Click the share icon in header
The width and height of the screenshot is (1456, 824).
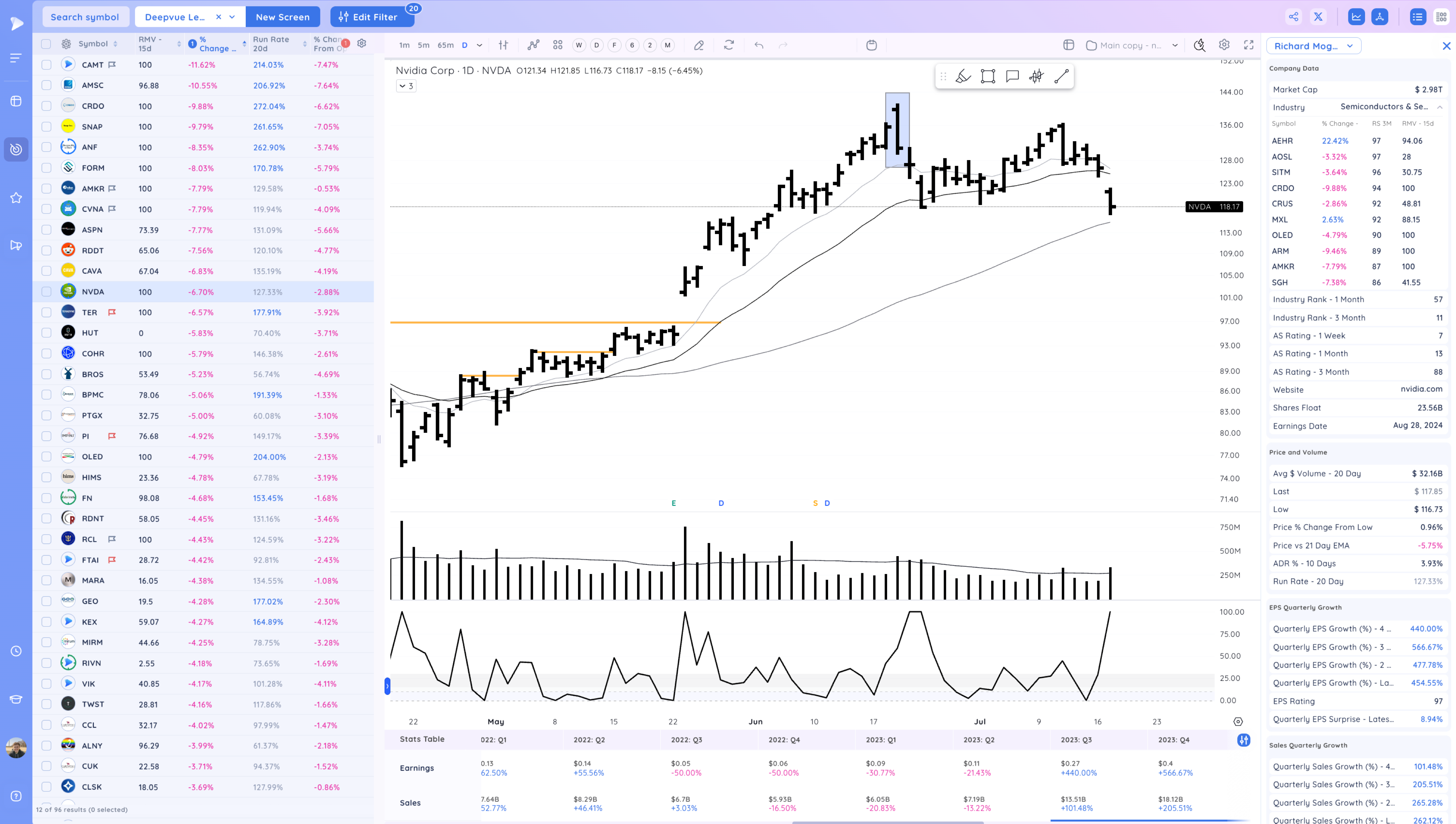coord(1294,17)
